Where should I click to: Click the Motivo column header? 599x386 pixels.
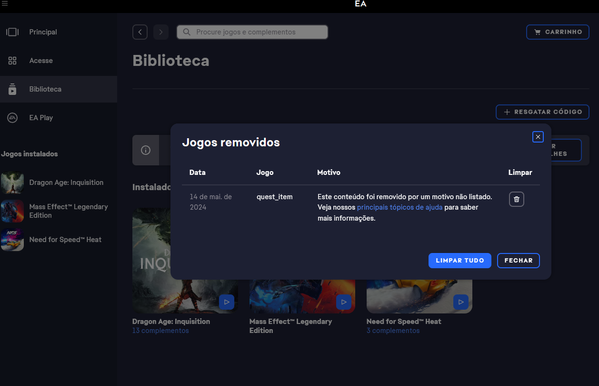(329, 172)
